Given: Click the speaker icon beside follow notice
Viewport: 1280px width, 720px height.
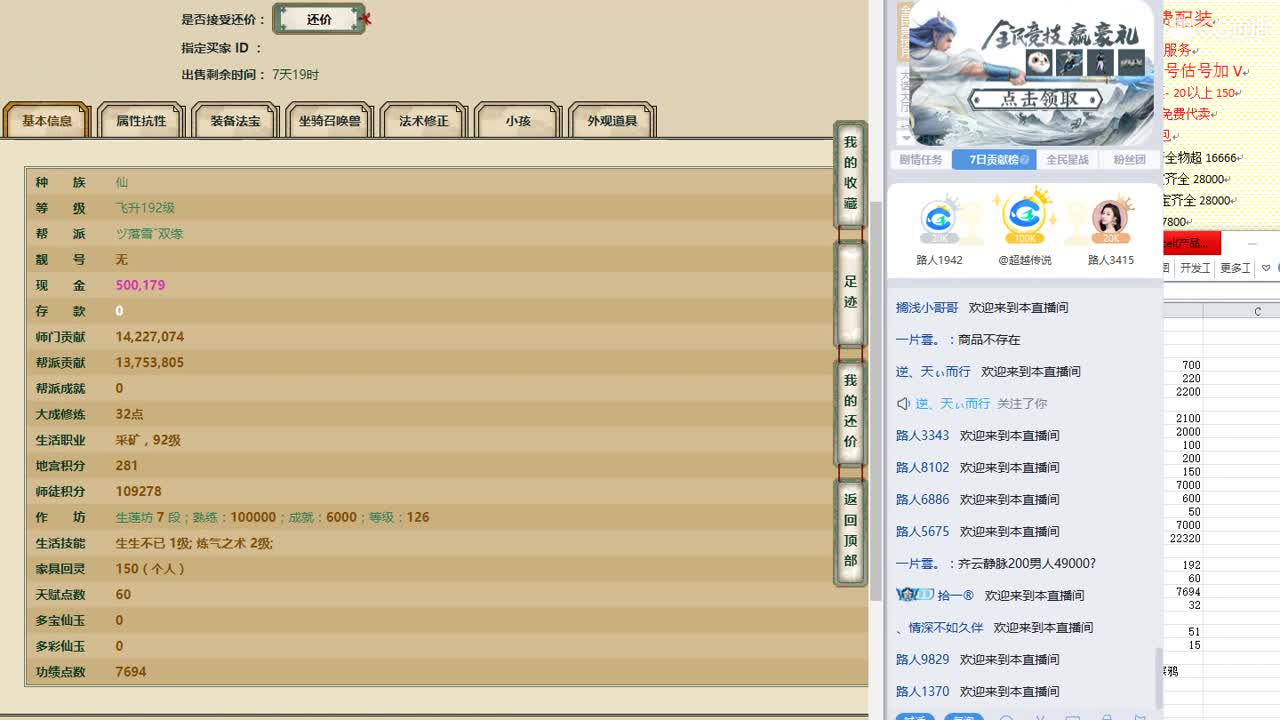Looking at the screenshot, I should pos(903,404).
